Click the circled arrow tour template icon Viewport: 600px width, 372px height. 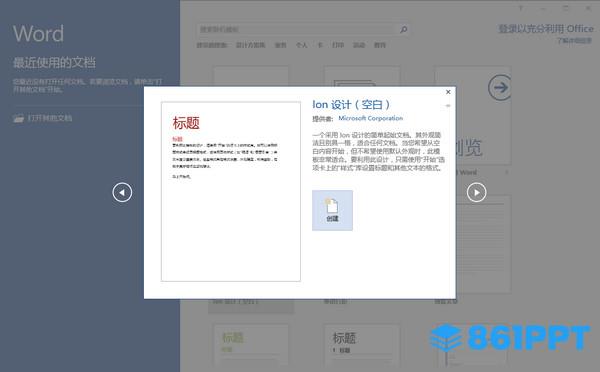500,88
